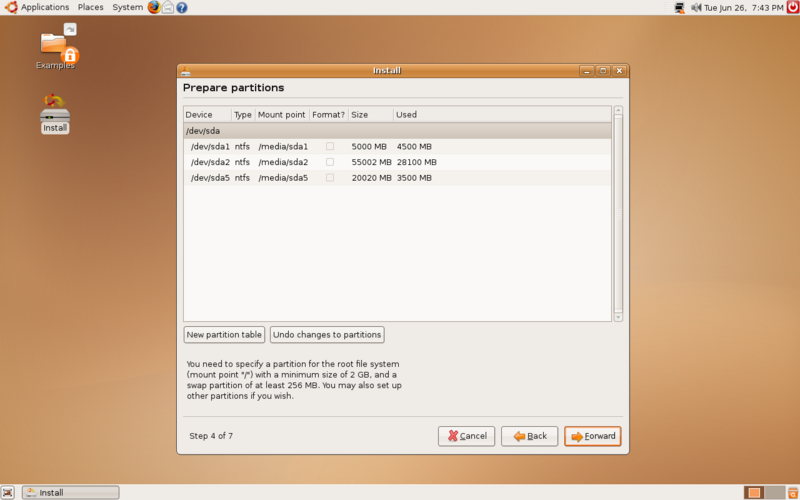Sort by the Used column header
This screenshot has height=500, width=800.
[502, 115]
